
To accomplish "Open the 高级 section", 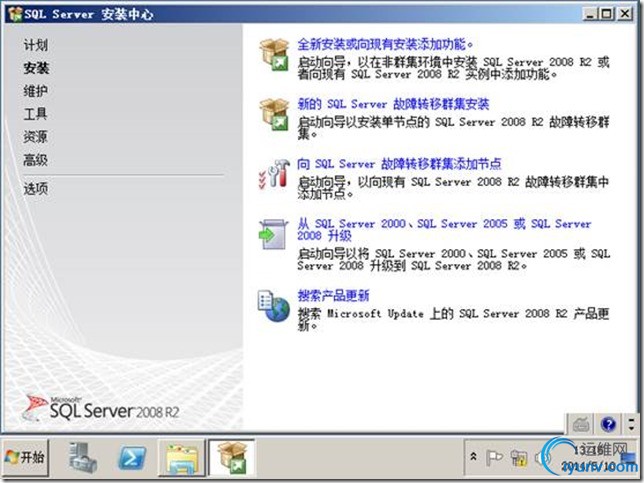I will pyautogui.click(x=35, y=160).
